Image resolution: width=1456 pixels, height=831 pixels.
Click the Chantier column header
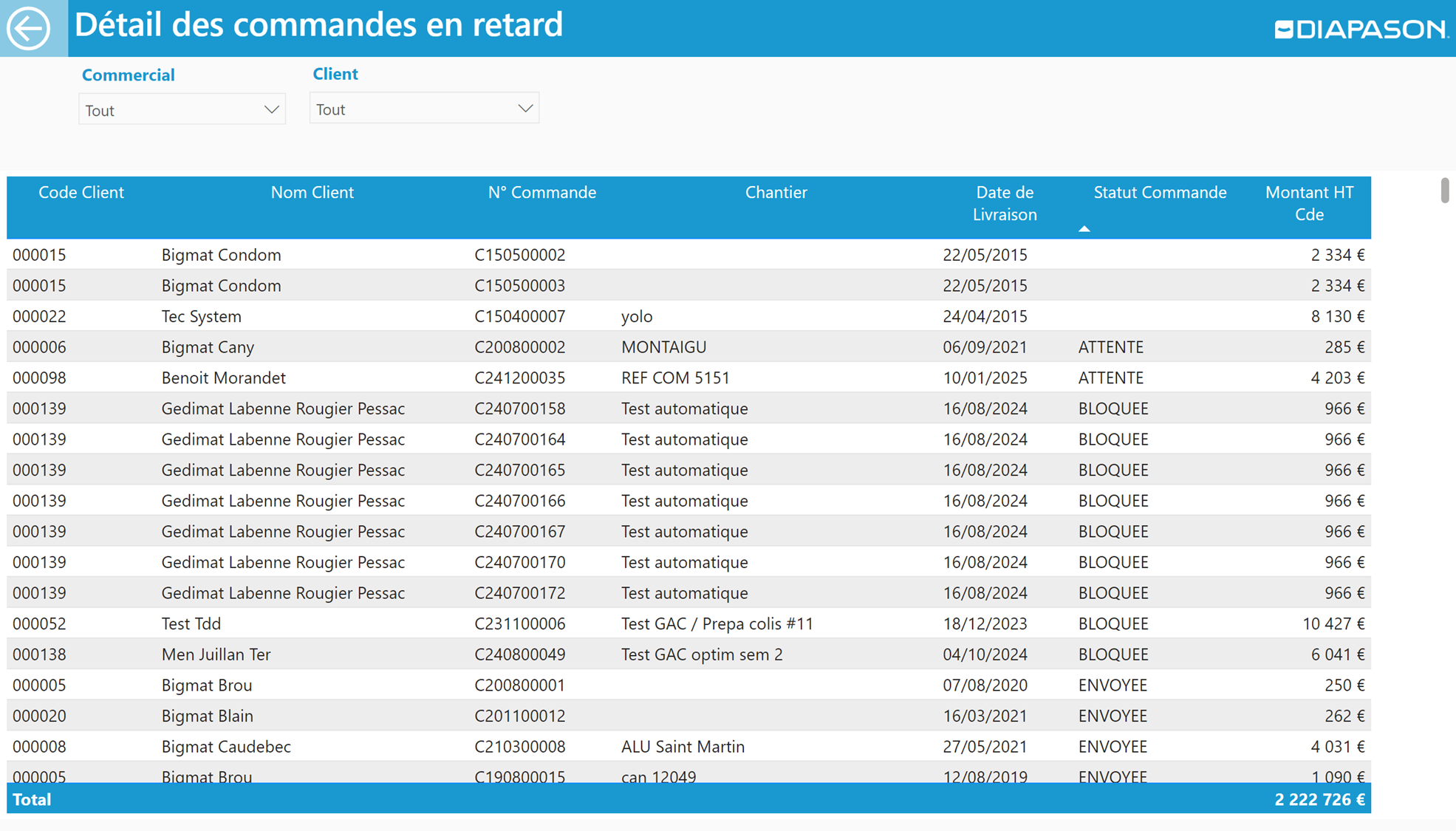click(776, 193)
